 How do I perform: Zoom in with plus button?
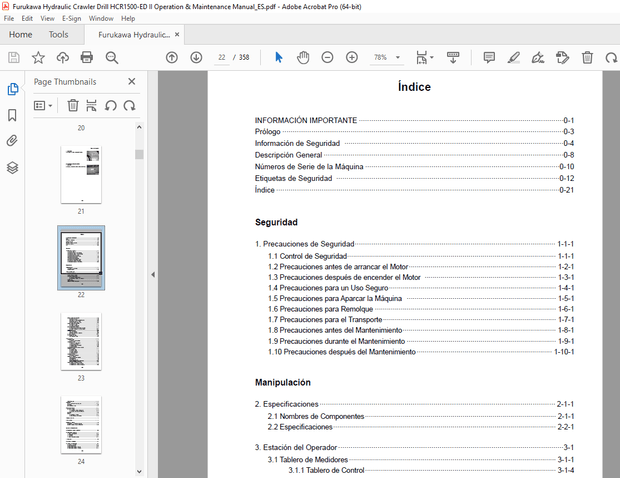[352, 58]
